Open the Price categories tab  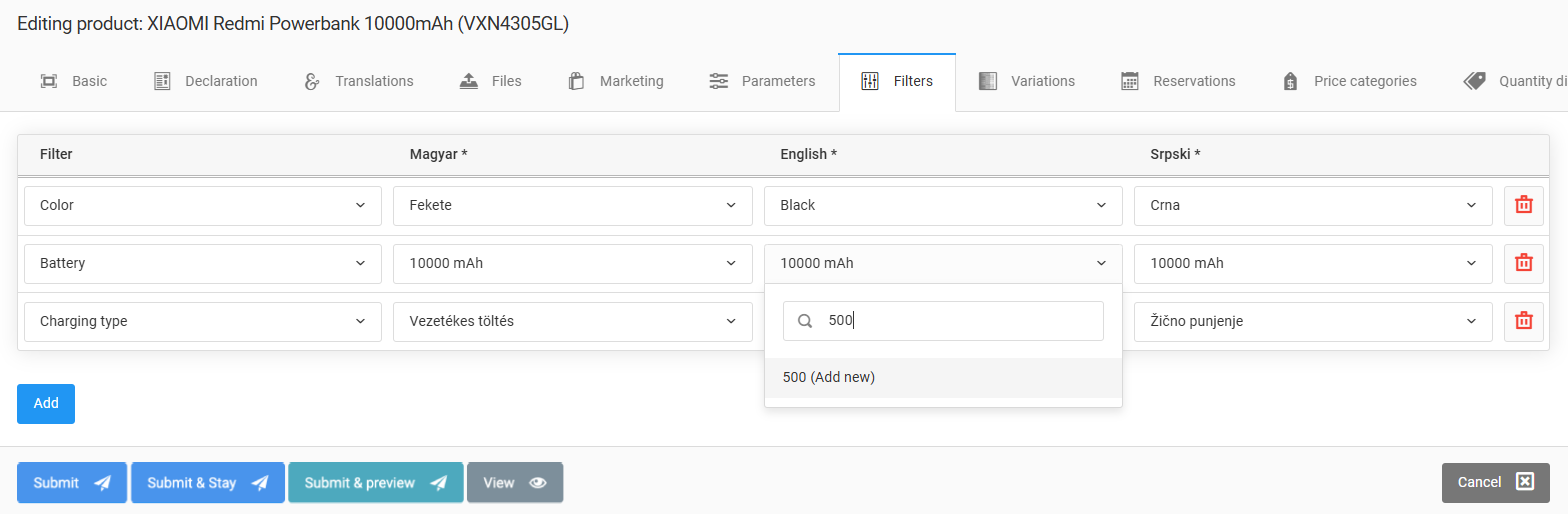(1349, 81)
